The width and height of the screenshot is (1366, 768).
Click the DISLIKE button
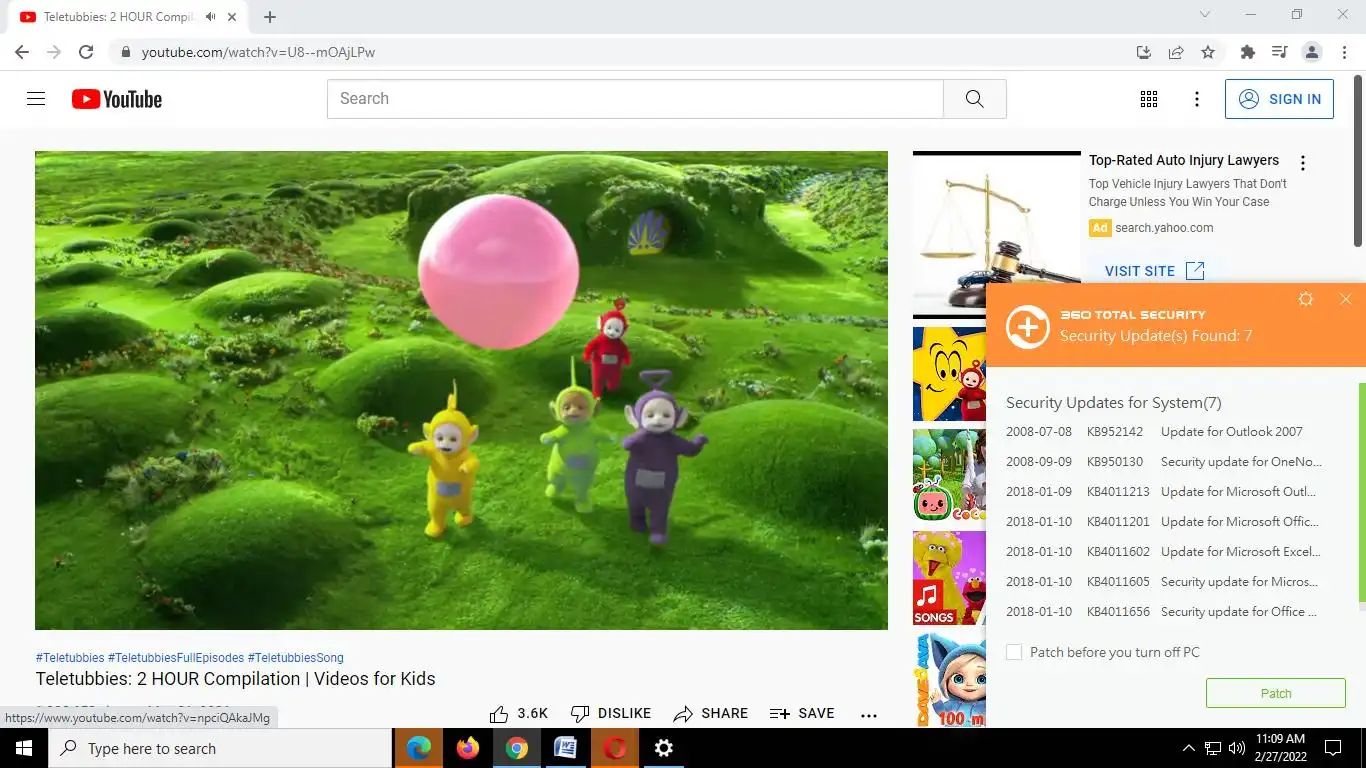[610, 713]
